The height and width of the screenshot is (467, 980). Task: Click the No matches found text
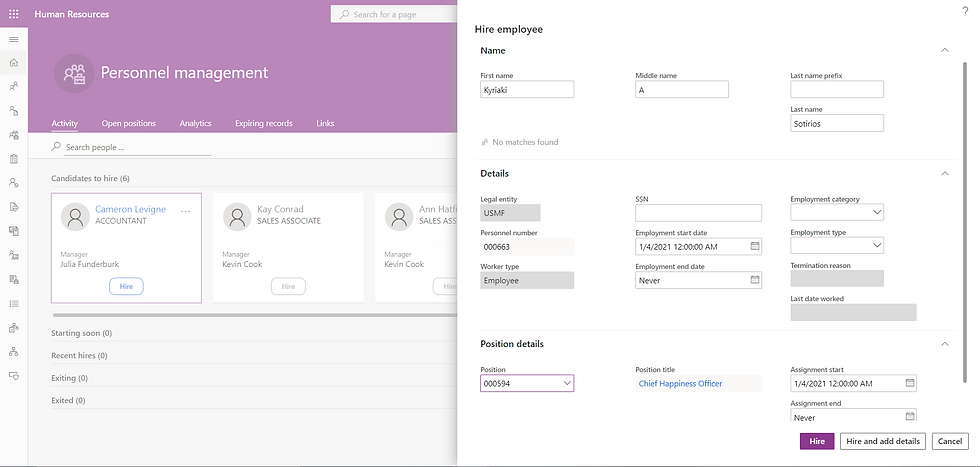point(525,143)
